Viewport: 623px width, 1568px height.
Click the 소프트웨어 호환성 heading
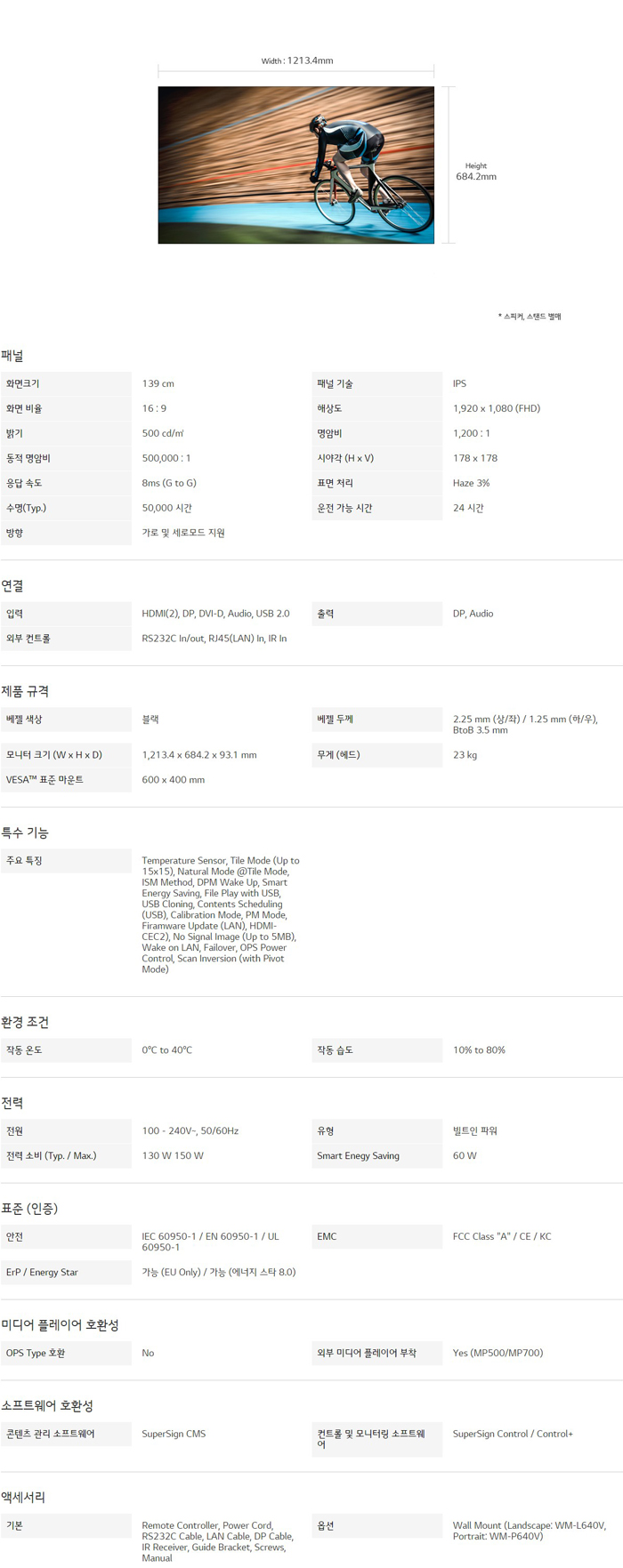[x=47, y=1406]
